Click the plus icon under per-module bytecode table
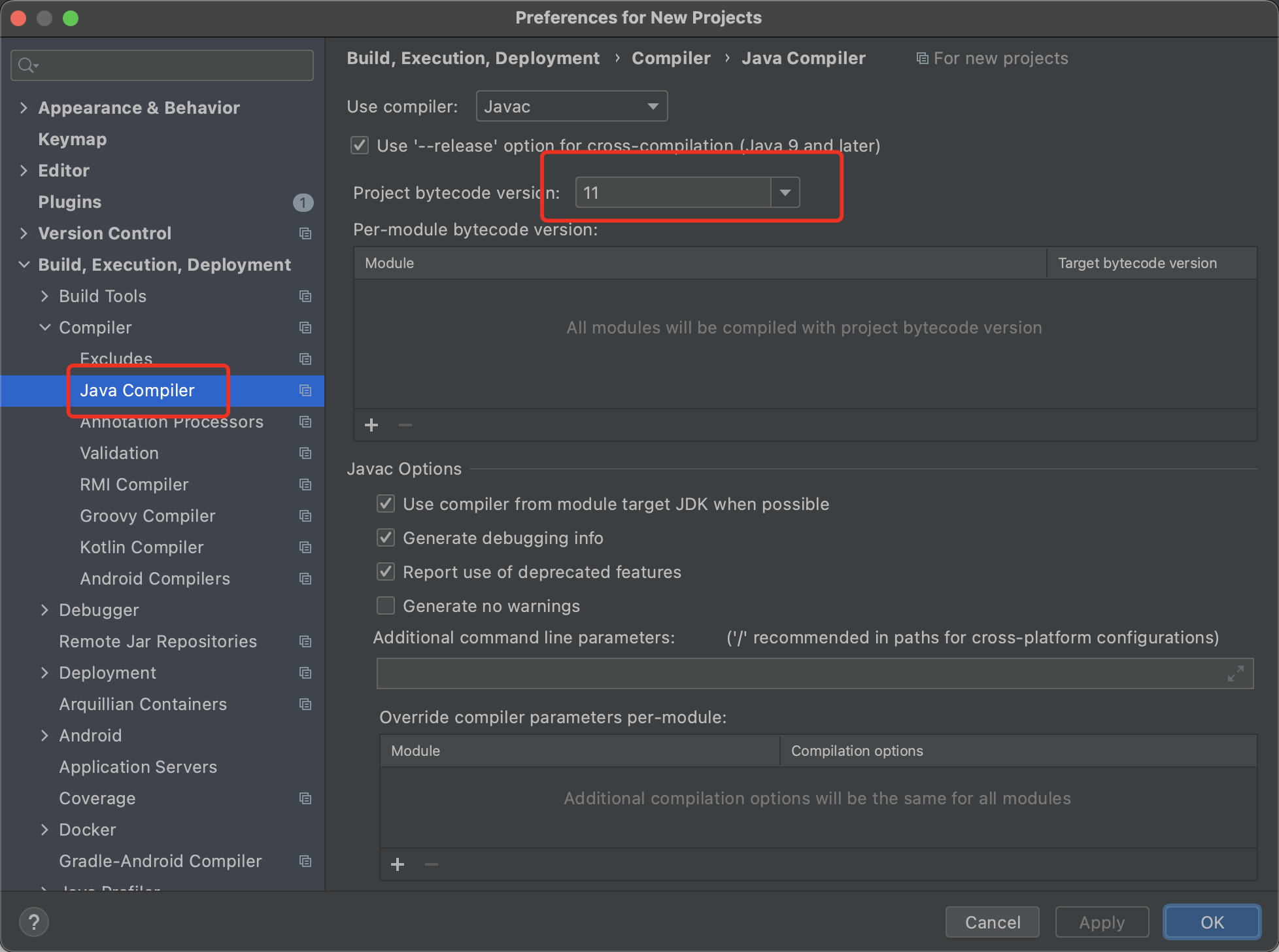 coord(371,425)
